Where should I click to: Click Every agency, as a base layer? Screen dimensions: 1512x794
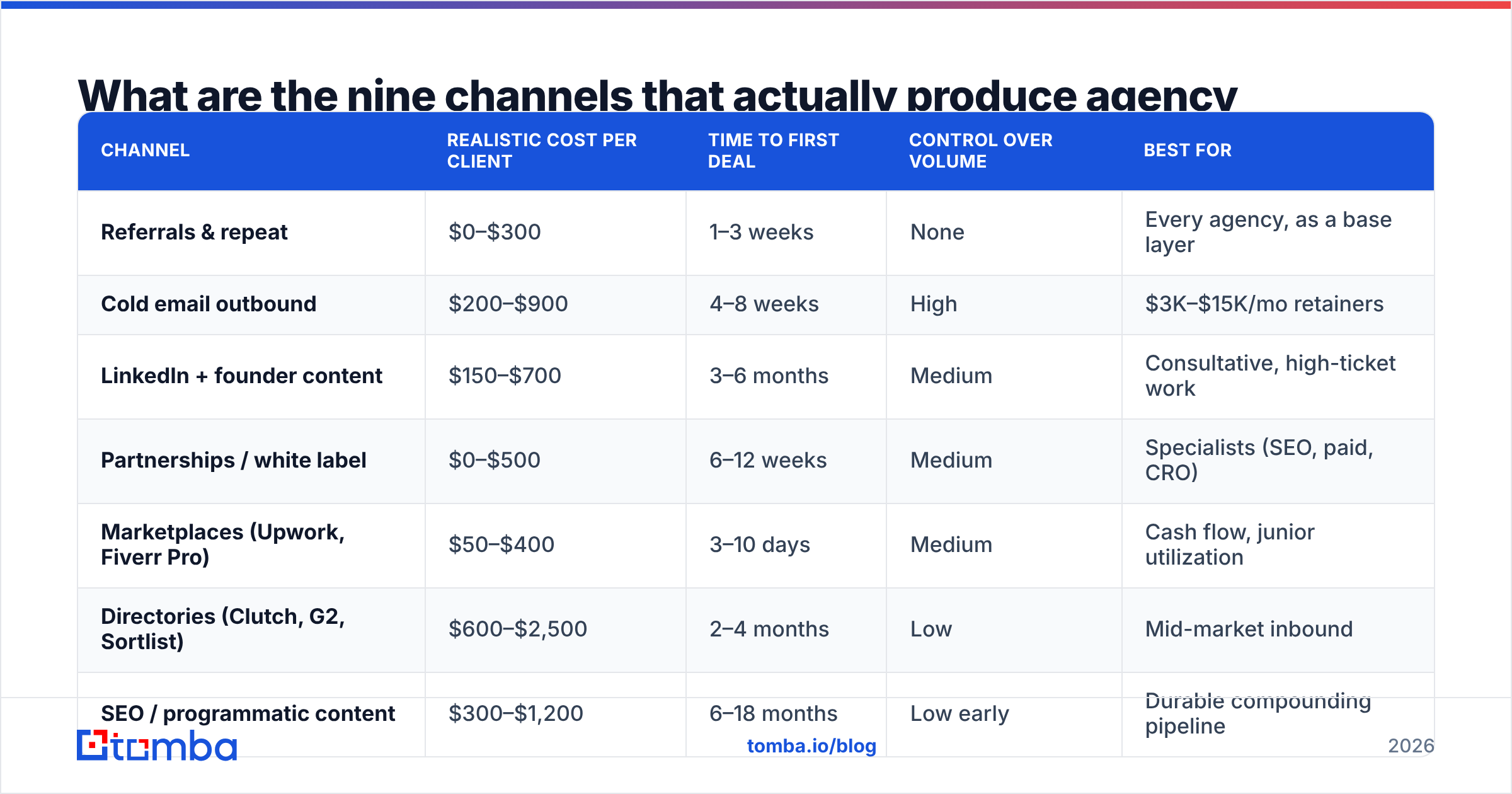tap(1268, 232)
